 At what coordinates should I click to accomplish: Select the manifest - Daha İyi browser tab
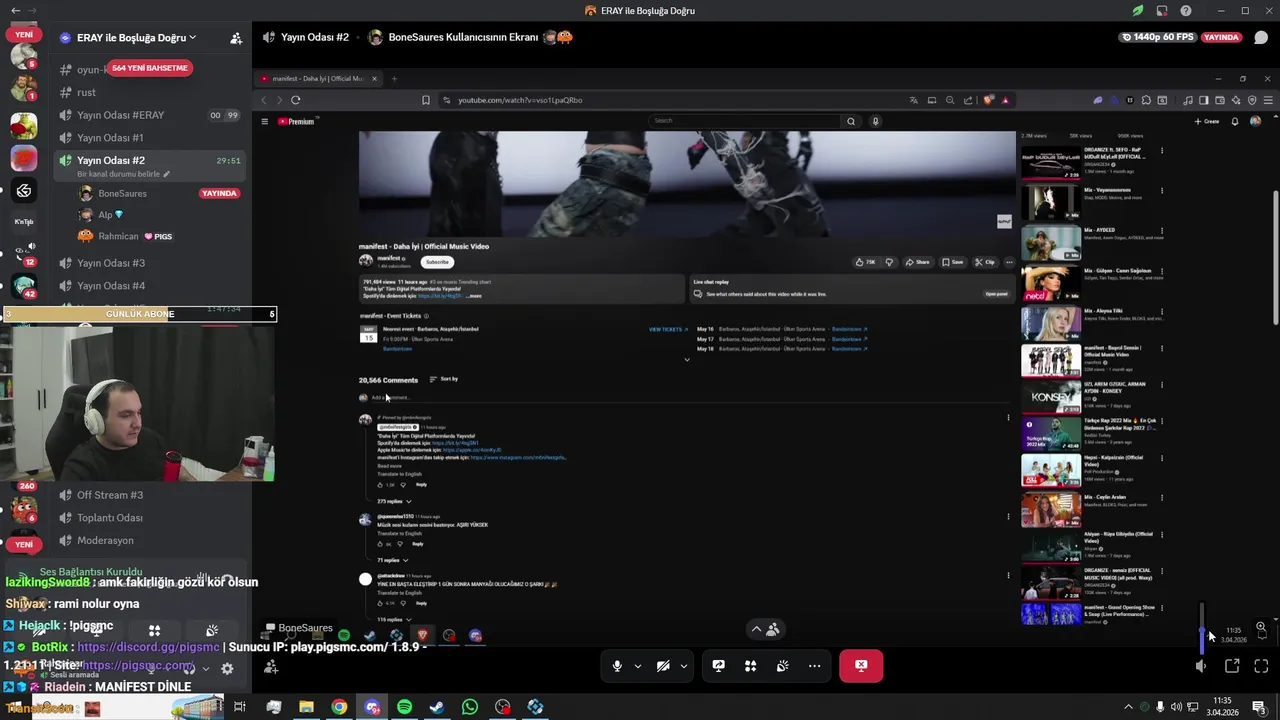[x=318, y=79]
